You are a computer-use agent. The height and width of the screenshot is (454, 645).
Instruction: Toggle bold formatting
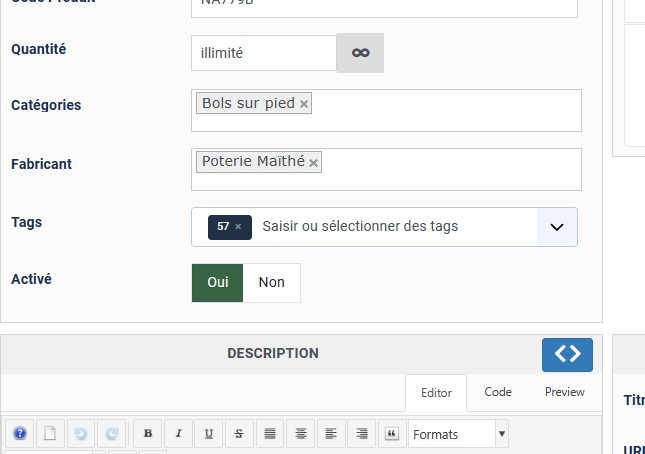148,434
